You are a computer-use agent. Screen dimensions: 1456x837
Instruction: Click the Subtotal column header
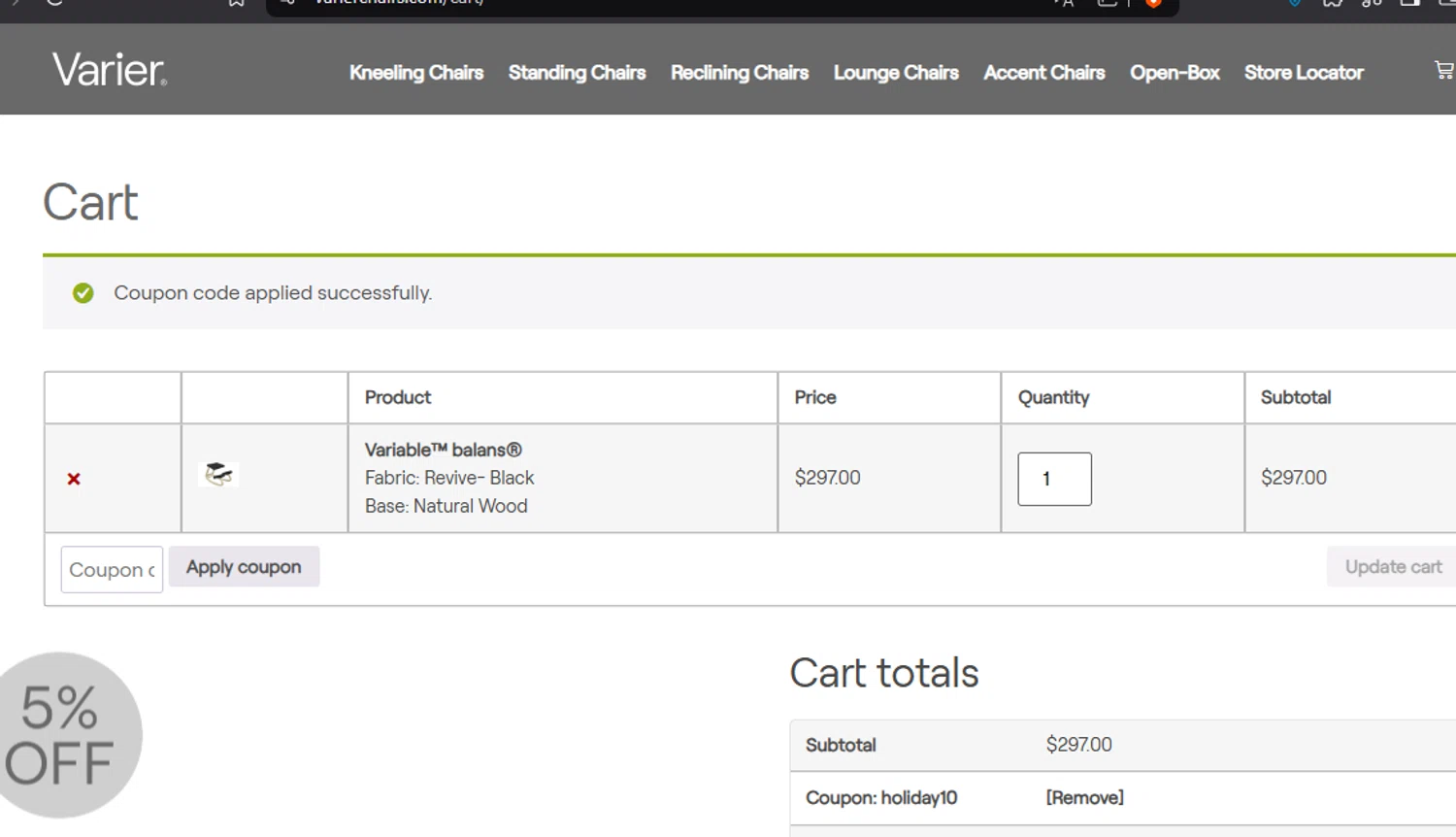[x=1296, y=397]
